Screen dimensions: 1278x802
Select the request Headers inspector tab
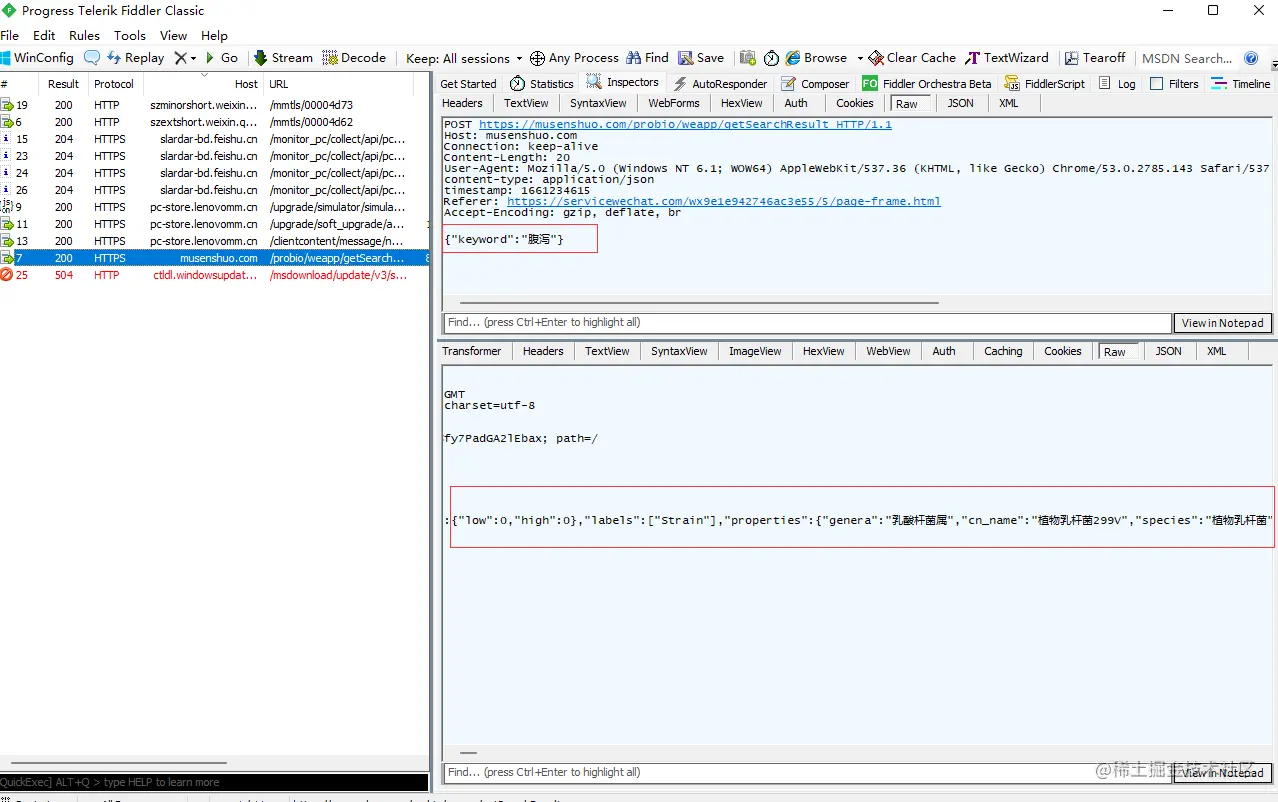tap(462, 103)
